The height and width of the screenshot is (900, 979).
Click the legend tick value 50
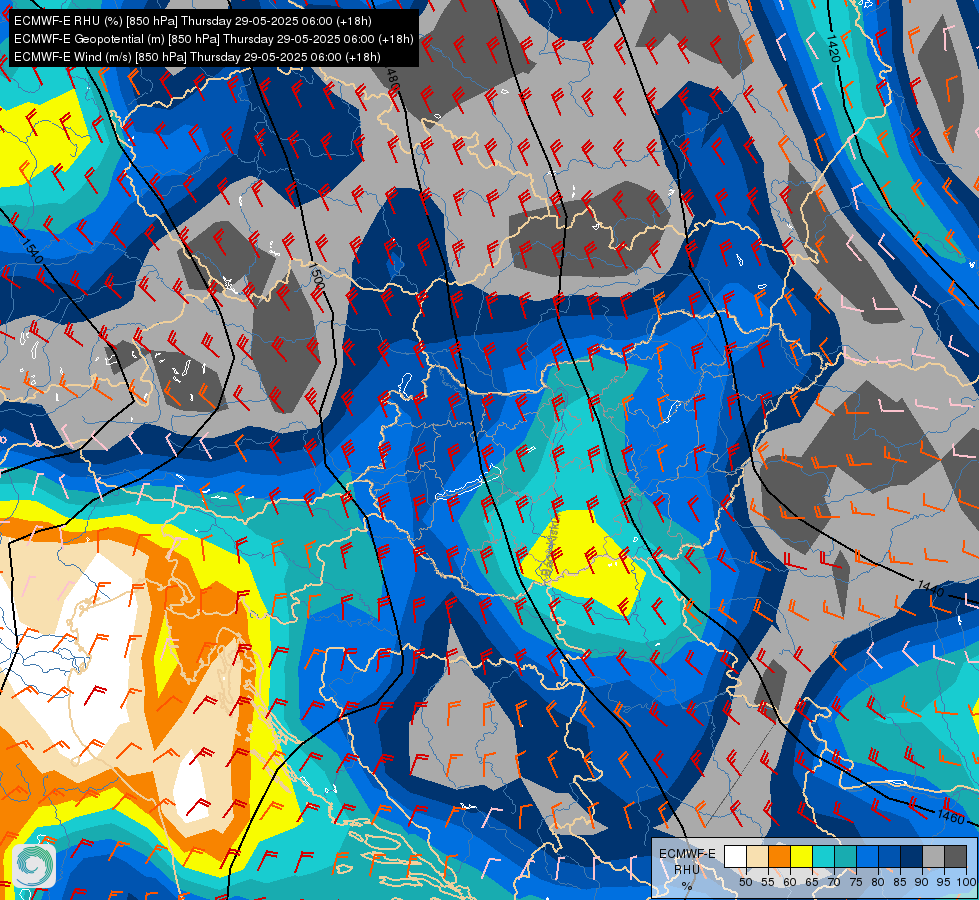click(x=746, y=882)
